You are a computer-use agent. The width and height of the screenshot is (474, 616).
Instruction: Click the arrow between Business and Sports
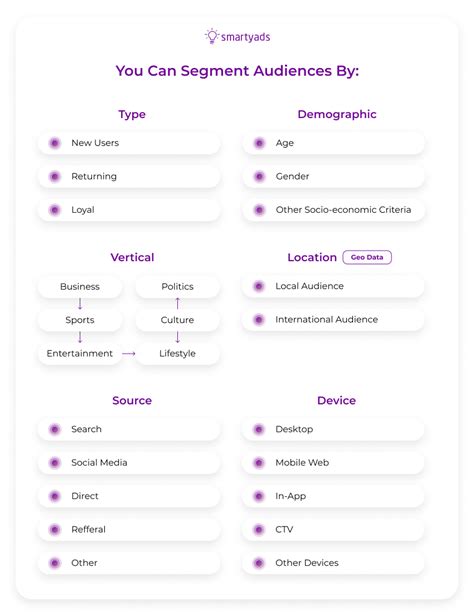pyautogui.click(x=80, y=303)
